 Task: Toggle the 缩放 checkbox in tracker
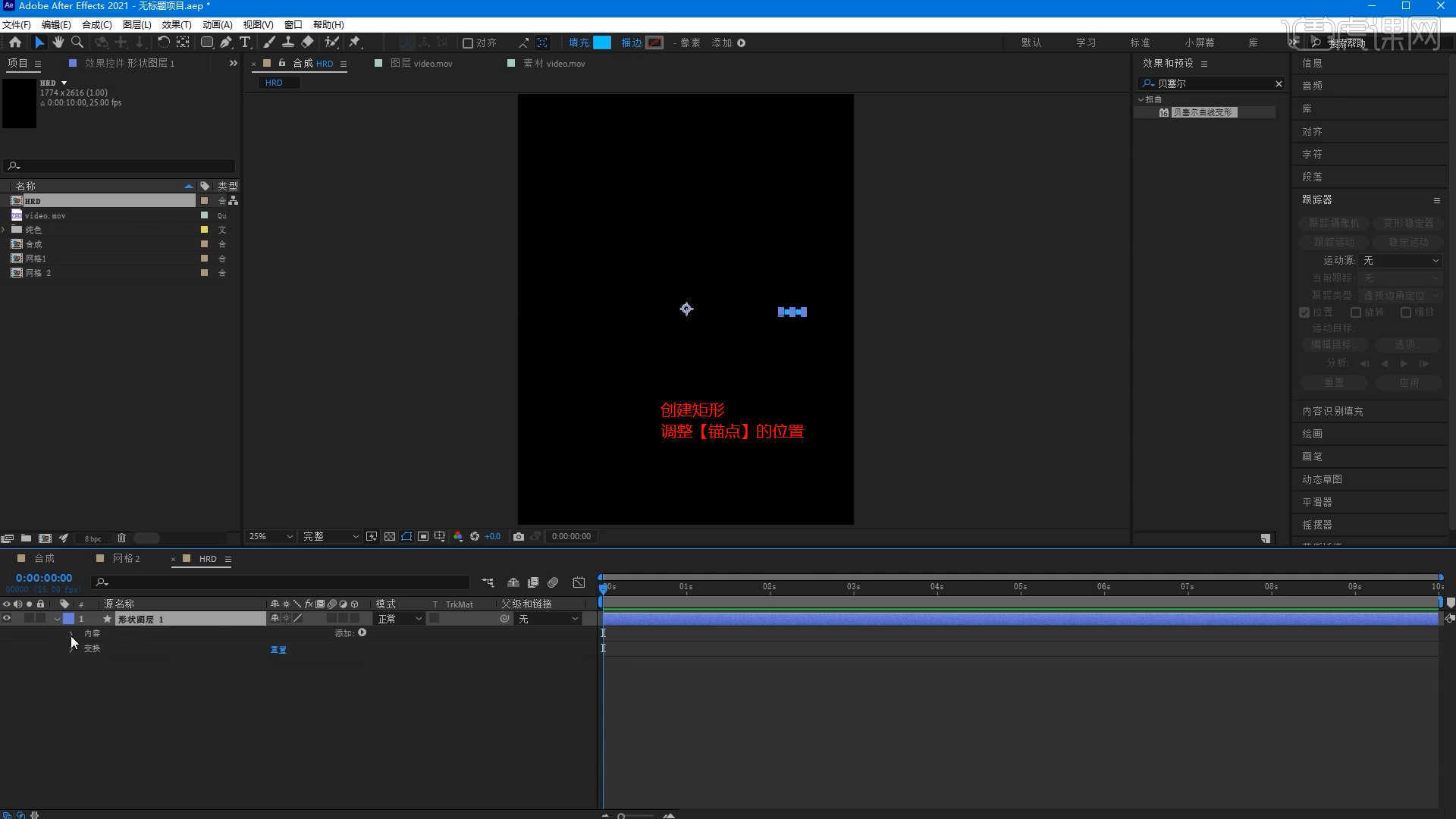click(1406, 312)
